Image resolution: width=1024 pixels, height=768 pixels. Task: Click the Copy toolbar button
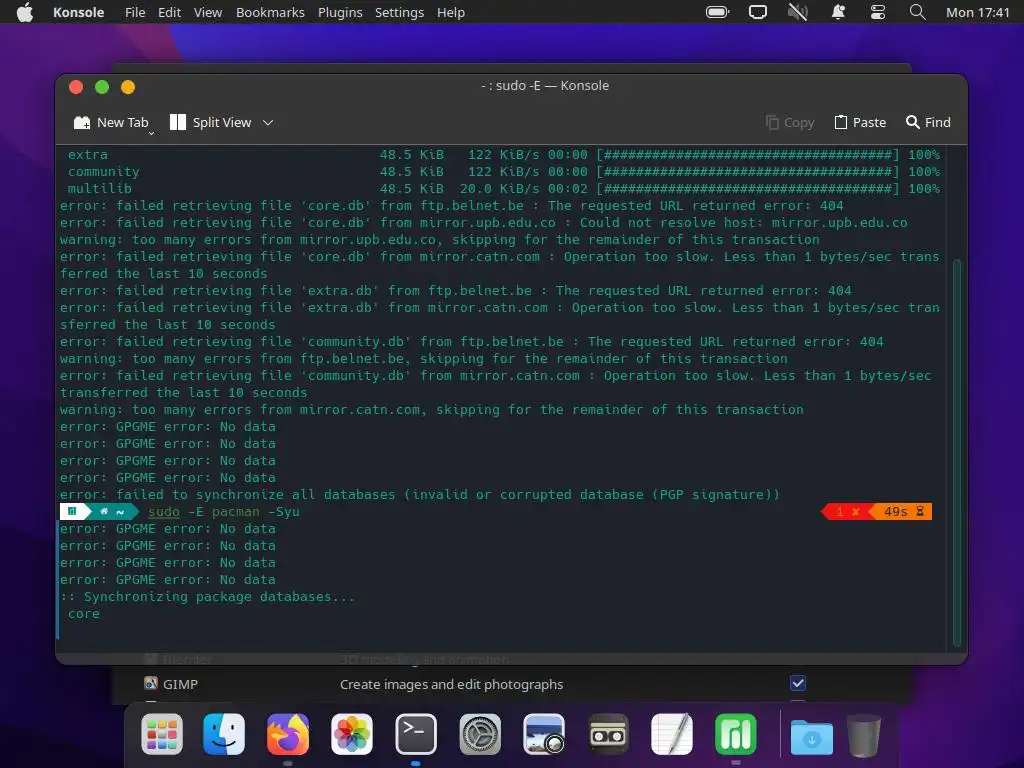[x=790, y=122]
